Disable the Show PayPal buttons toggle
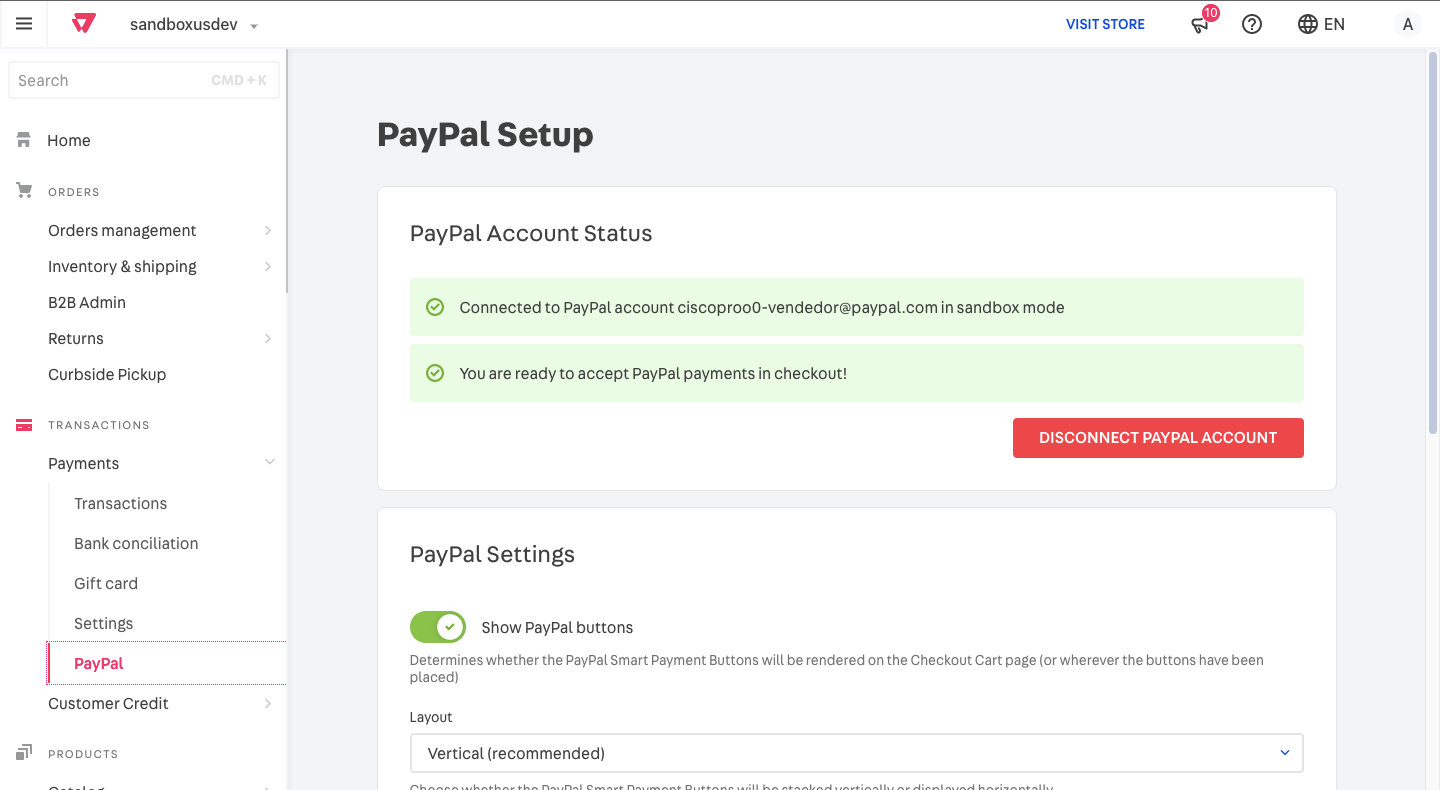 point(438,627)
